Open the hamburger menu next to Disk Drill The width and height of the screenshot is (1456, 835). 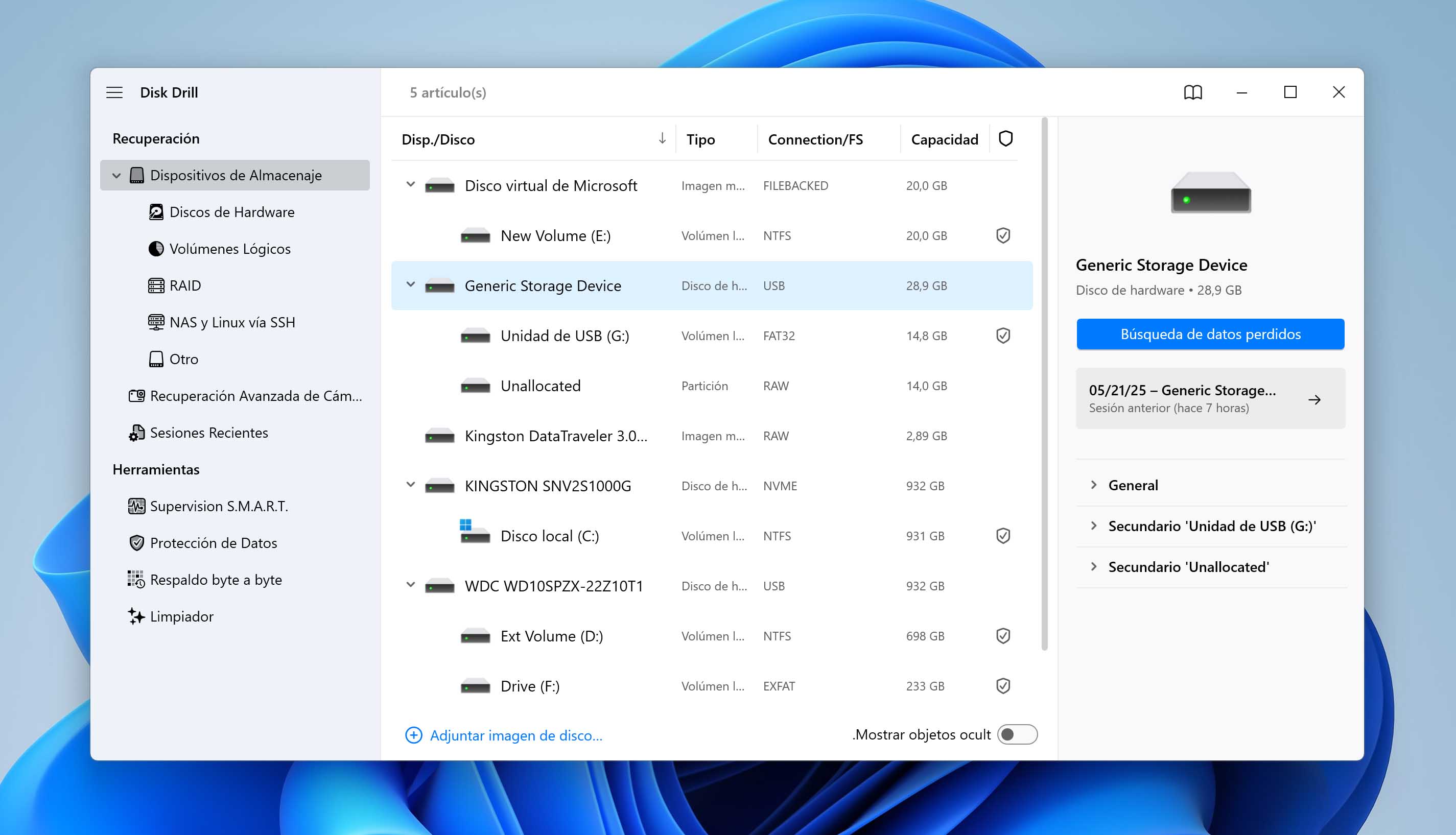tap(114, 92)
